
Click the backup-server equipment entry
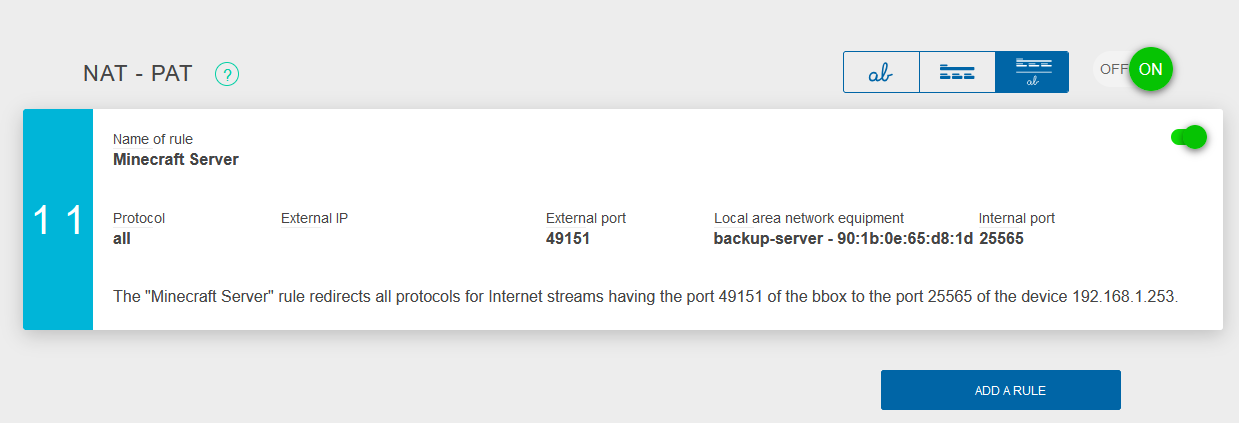pyautogui.click(x=843, y=239)
